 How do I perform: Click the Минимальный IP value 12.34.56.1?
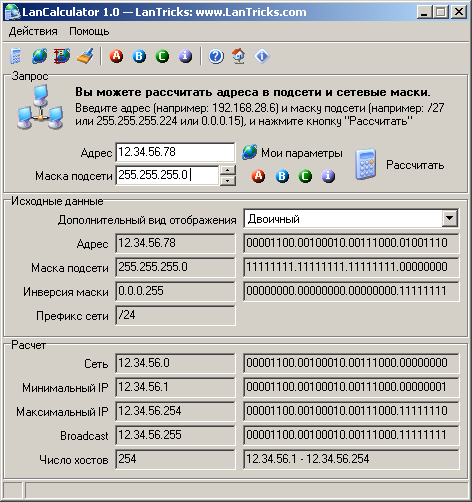tap(175, 387)
